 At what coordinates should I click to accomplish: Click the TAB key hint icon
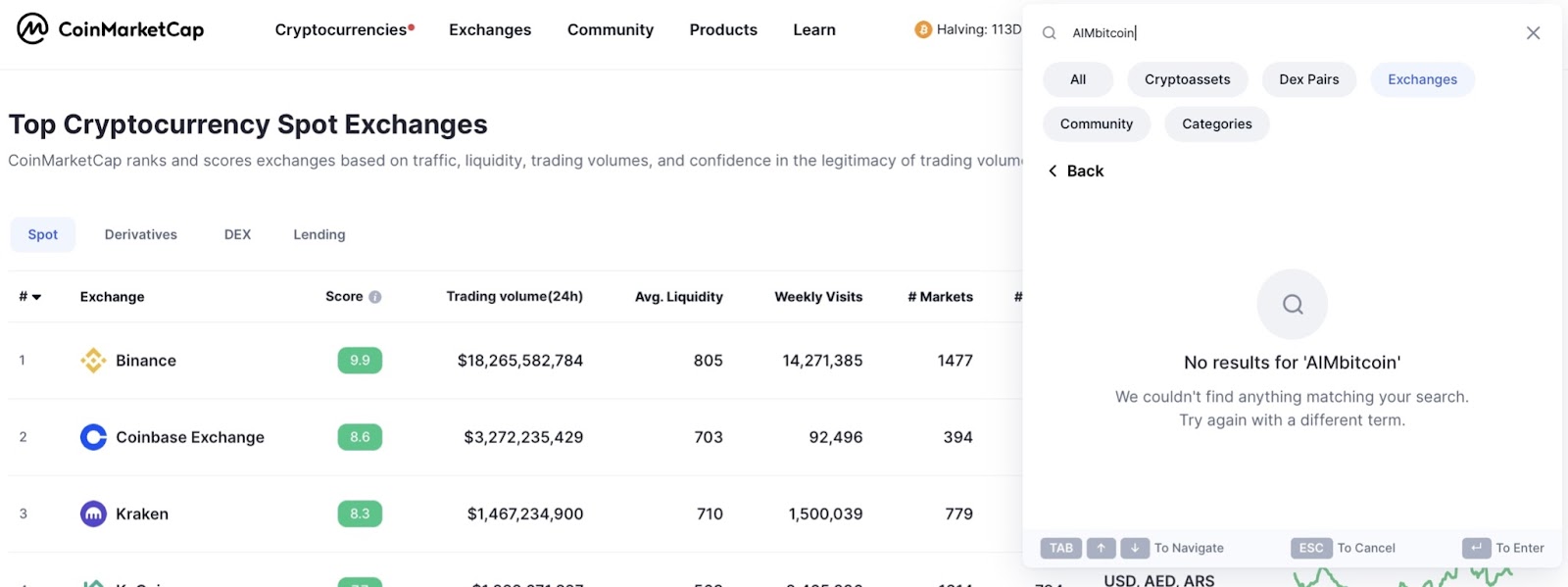(x=1061, y=548)
